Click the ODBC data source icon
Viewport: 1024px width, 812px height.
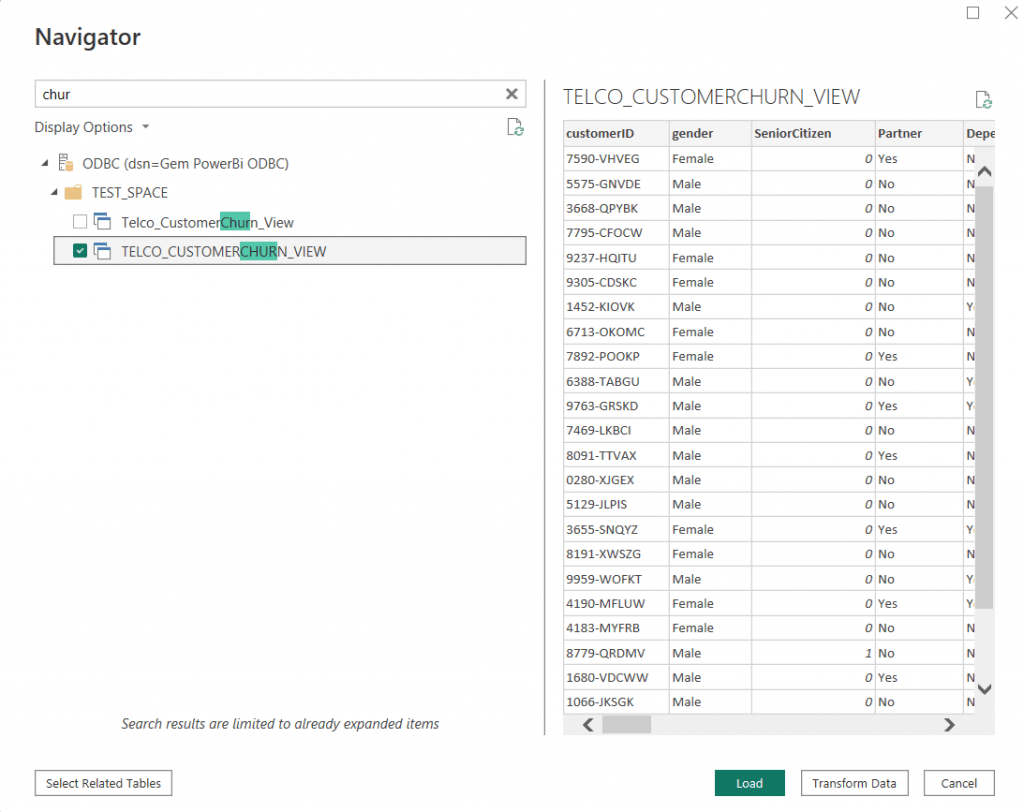tap(66, 163)
